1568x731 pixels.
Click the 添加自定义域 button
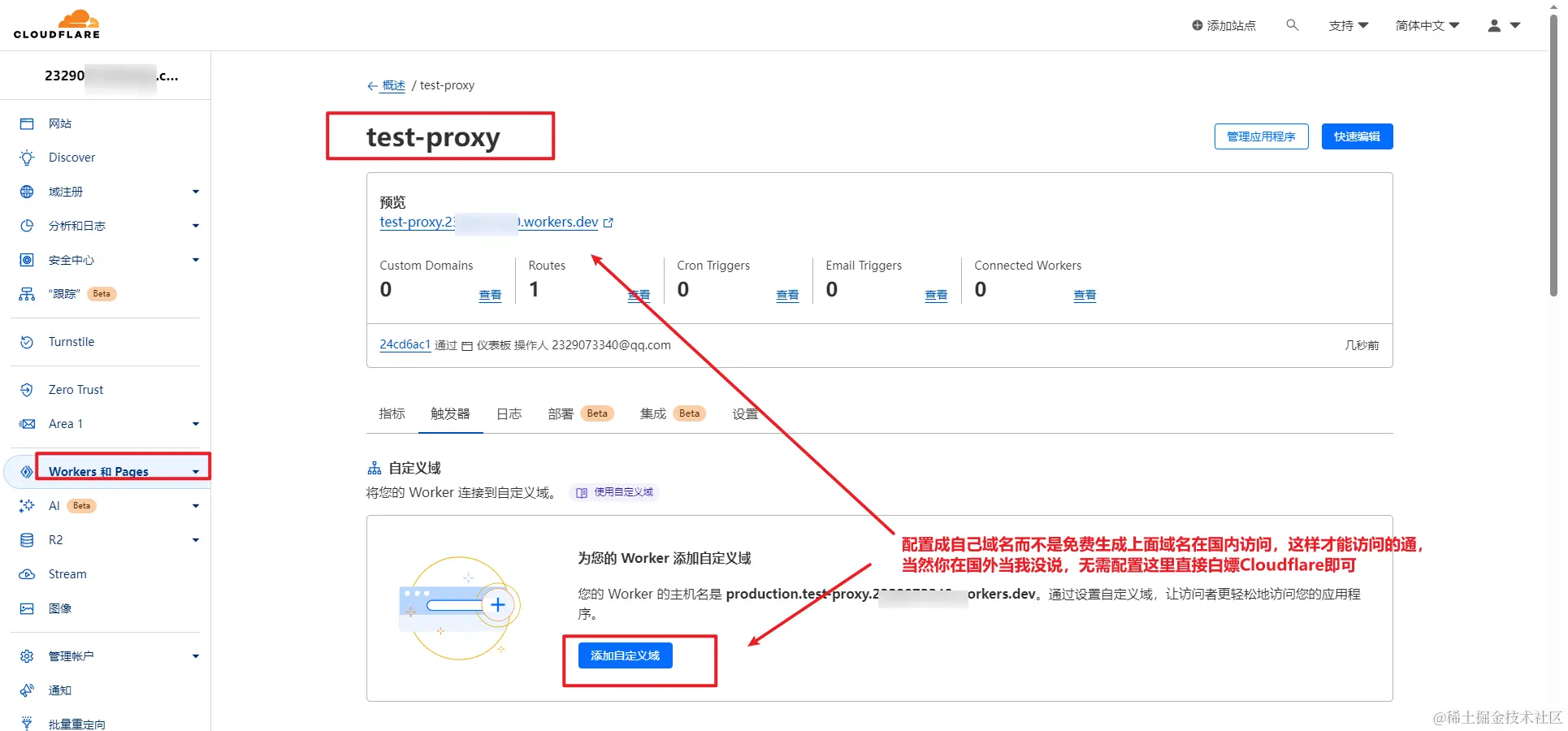coord(625,655)
